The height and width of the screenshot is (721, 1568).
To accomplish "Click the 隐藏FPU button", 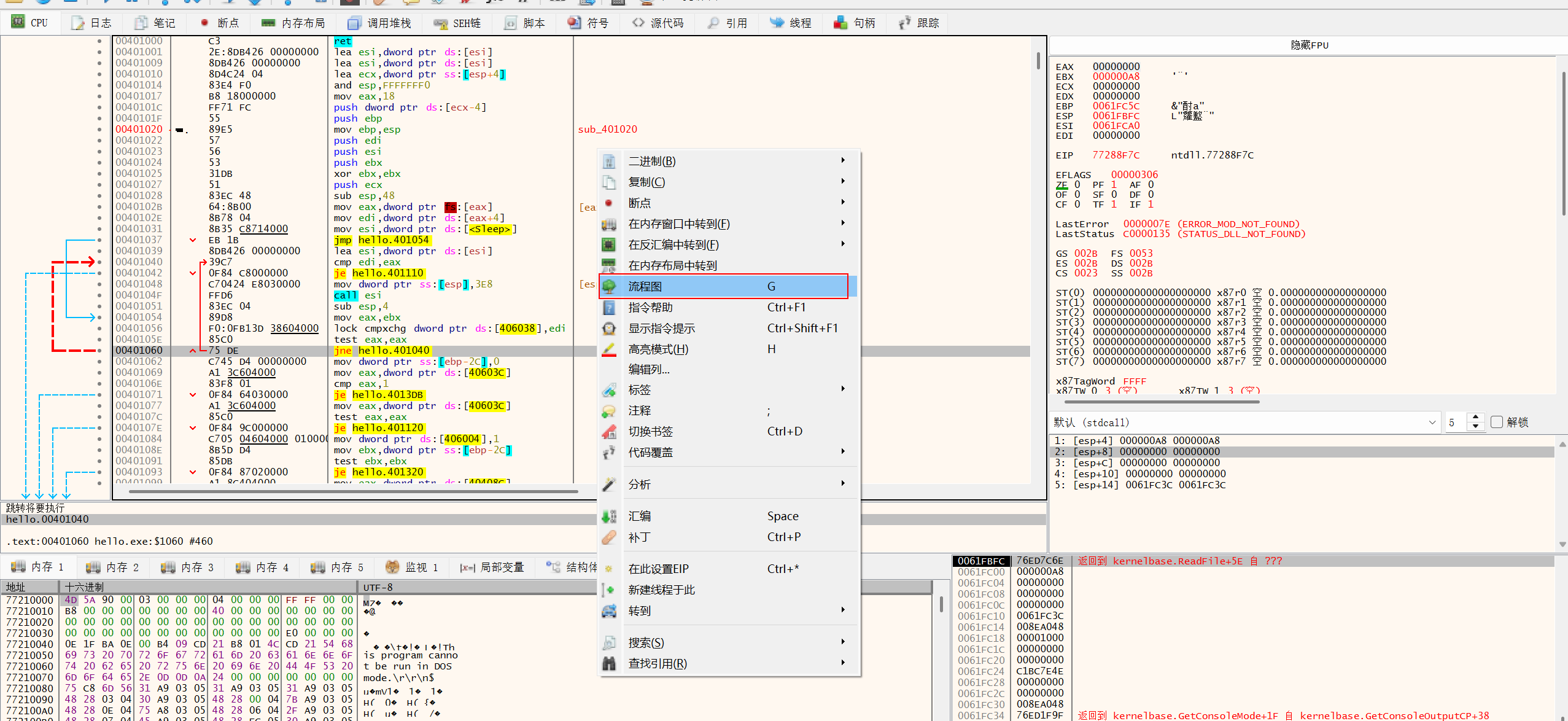I will [1309, 45].
